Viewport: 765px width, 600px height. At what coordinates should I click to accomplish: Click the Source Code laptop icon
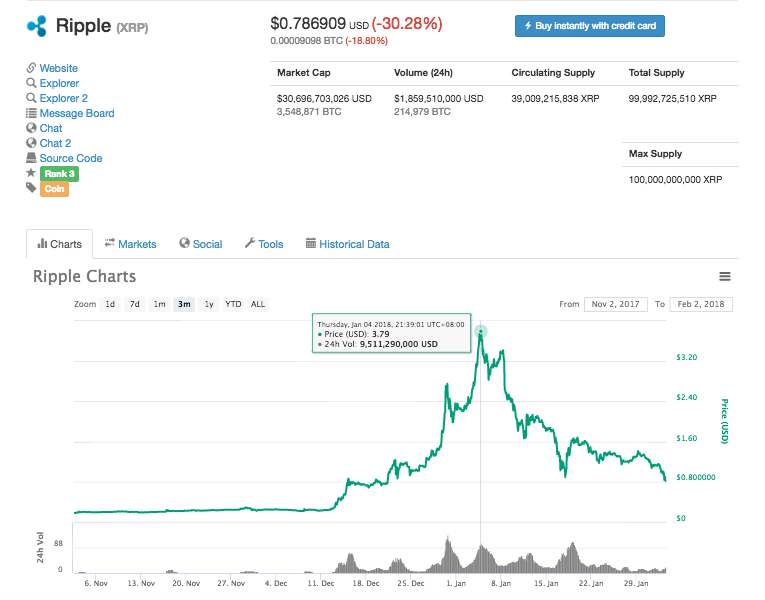coord(31,158)
